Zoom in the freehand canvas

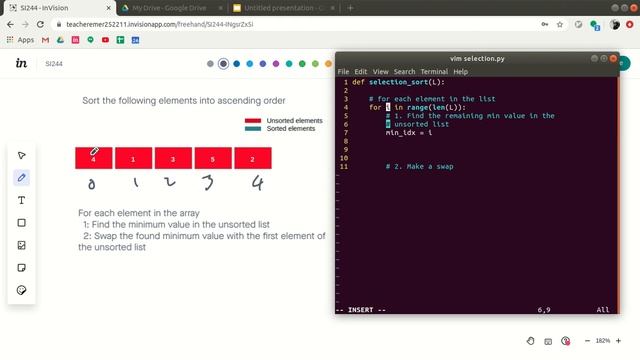(618, 341)
